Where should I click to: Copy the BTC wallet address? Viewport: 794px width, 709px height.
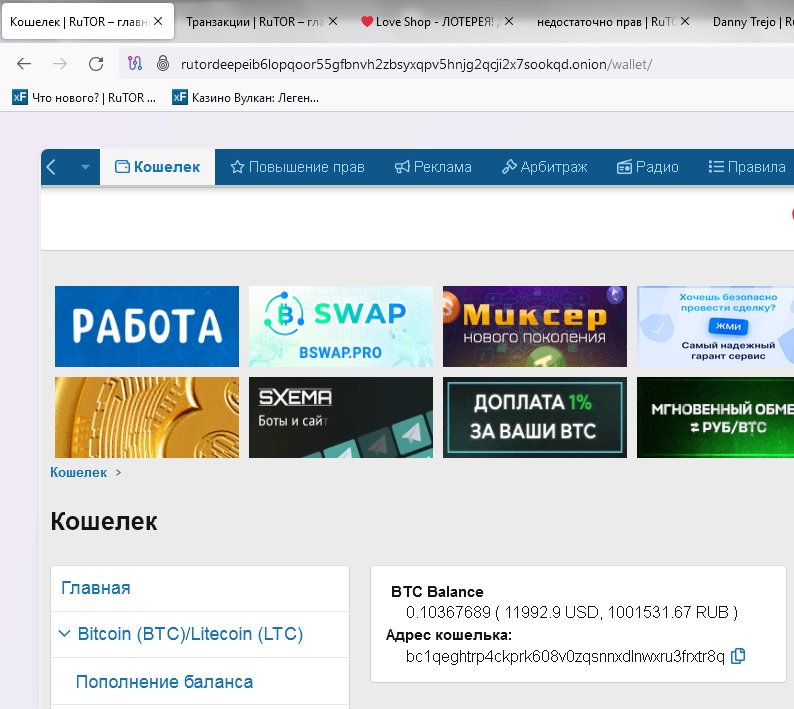(x=738, y=656)
